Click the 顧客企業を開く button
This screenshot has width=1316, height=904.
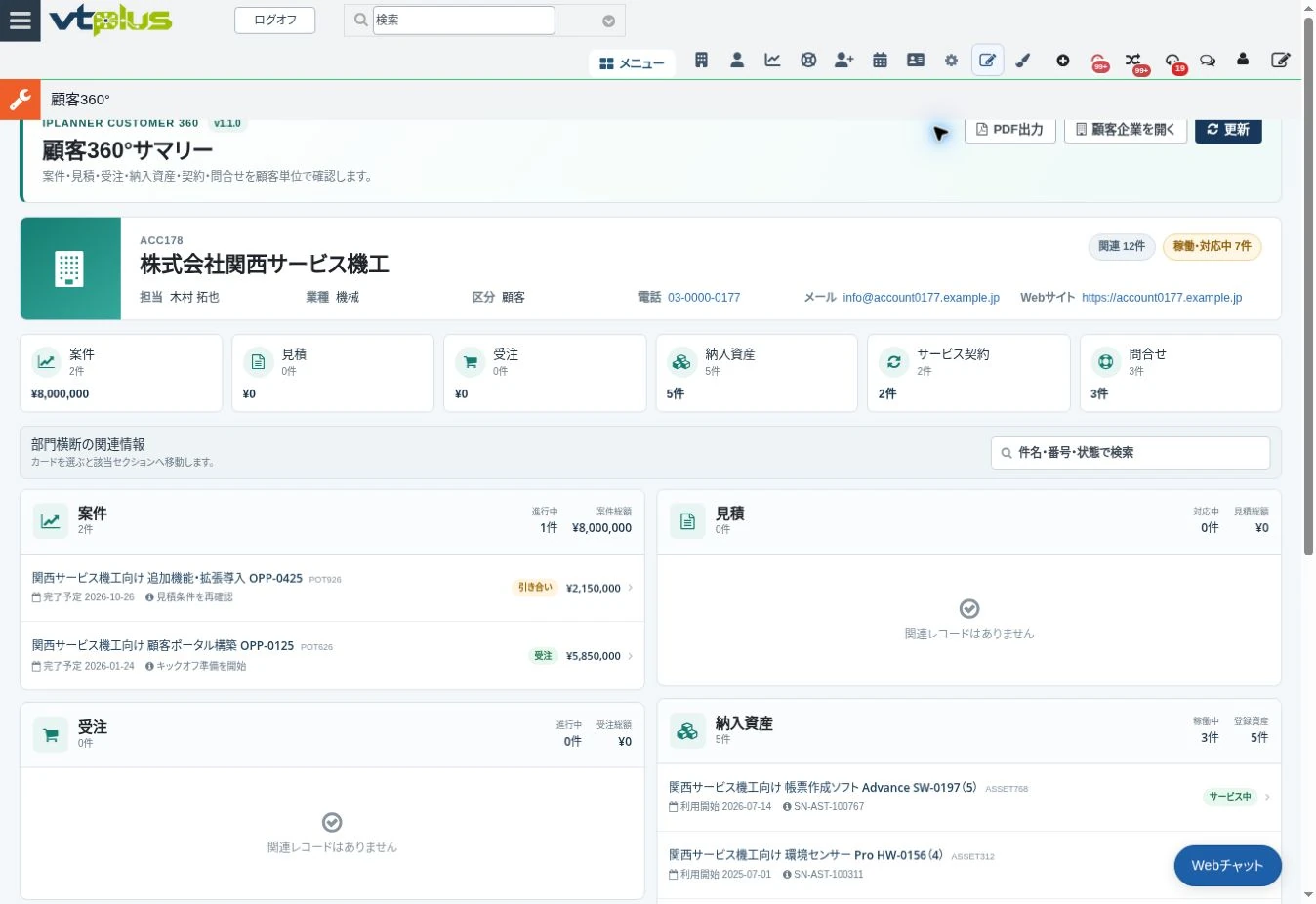click(1126, 130)
